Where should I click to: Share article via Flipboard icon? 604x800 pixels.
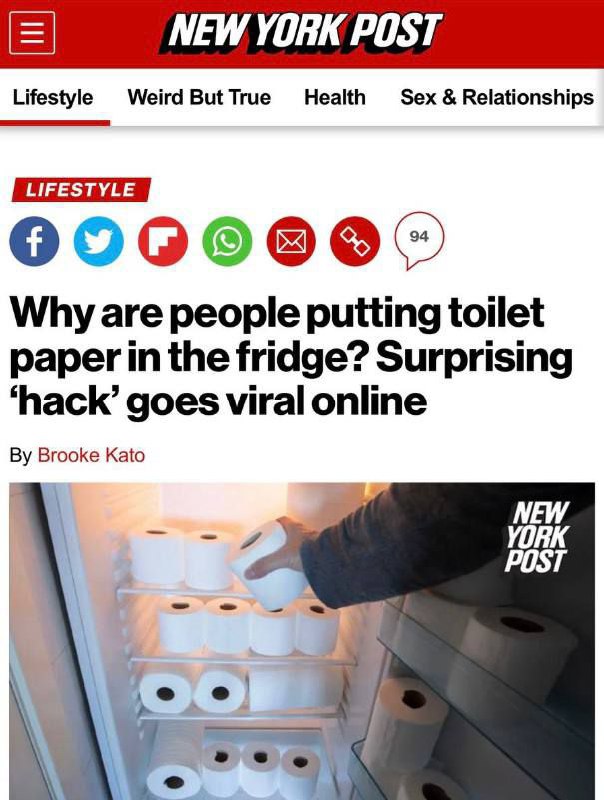point(163,241)
